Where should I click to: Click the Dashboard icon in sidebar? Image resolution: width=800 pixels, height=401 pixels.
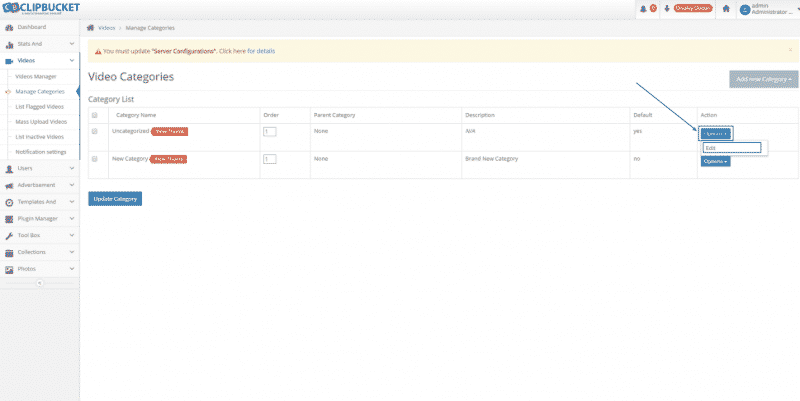pos(8,27)
